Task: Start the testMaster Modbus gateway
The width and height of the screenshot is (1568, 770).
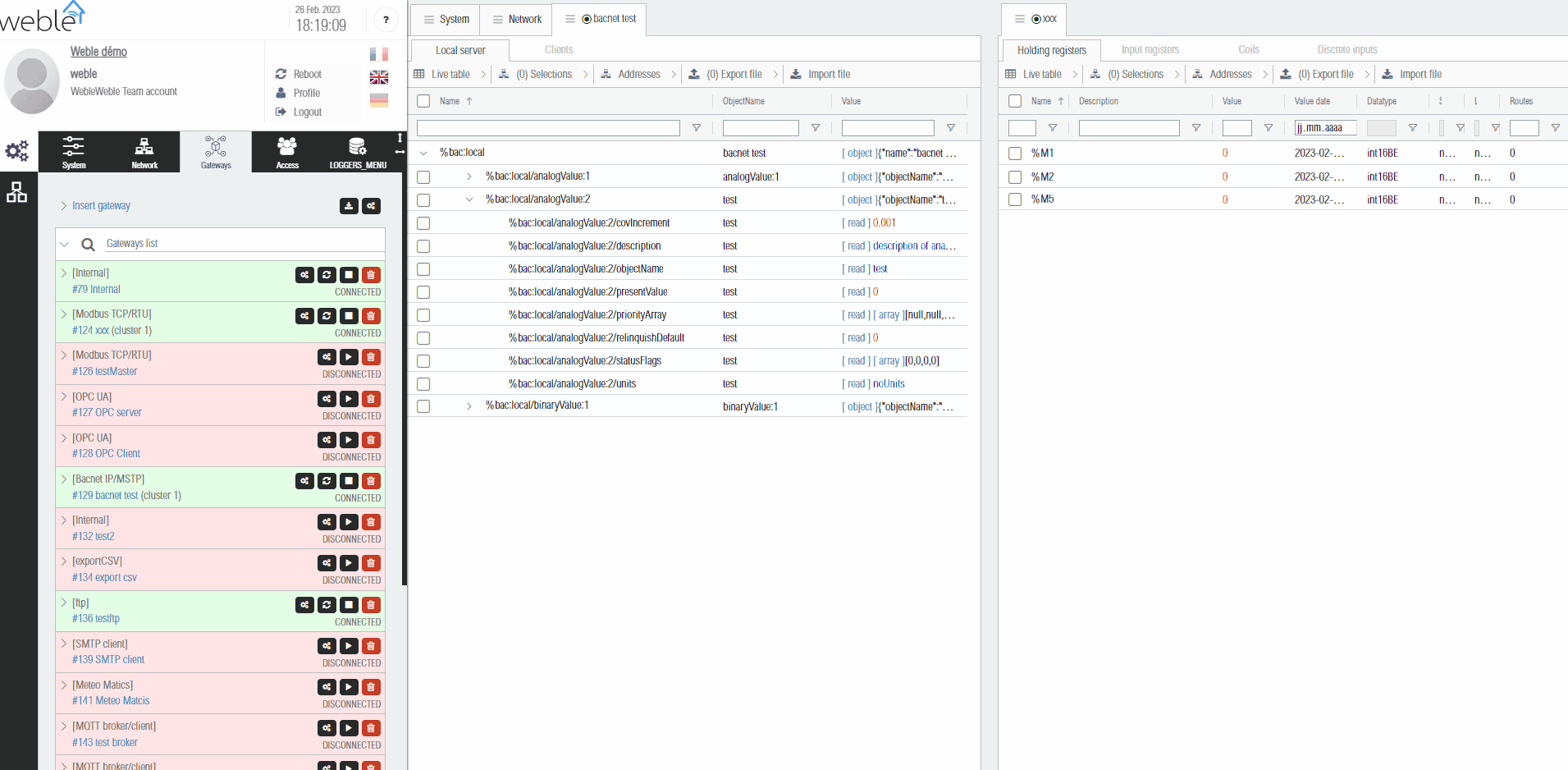Action: click(x=349, y=357)
